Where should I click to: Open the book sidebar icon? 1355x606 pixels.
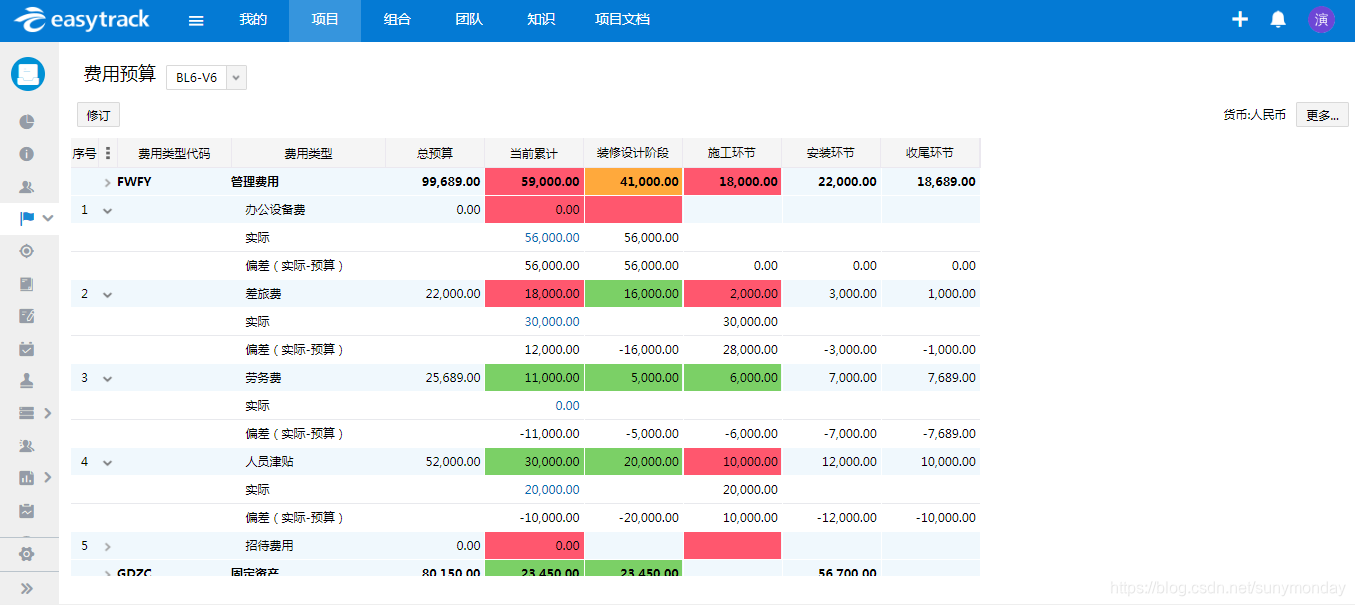pos(27,284)
